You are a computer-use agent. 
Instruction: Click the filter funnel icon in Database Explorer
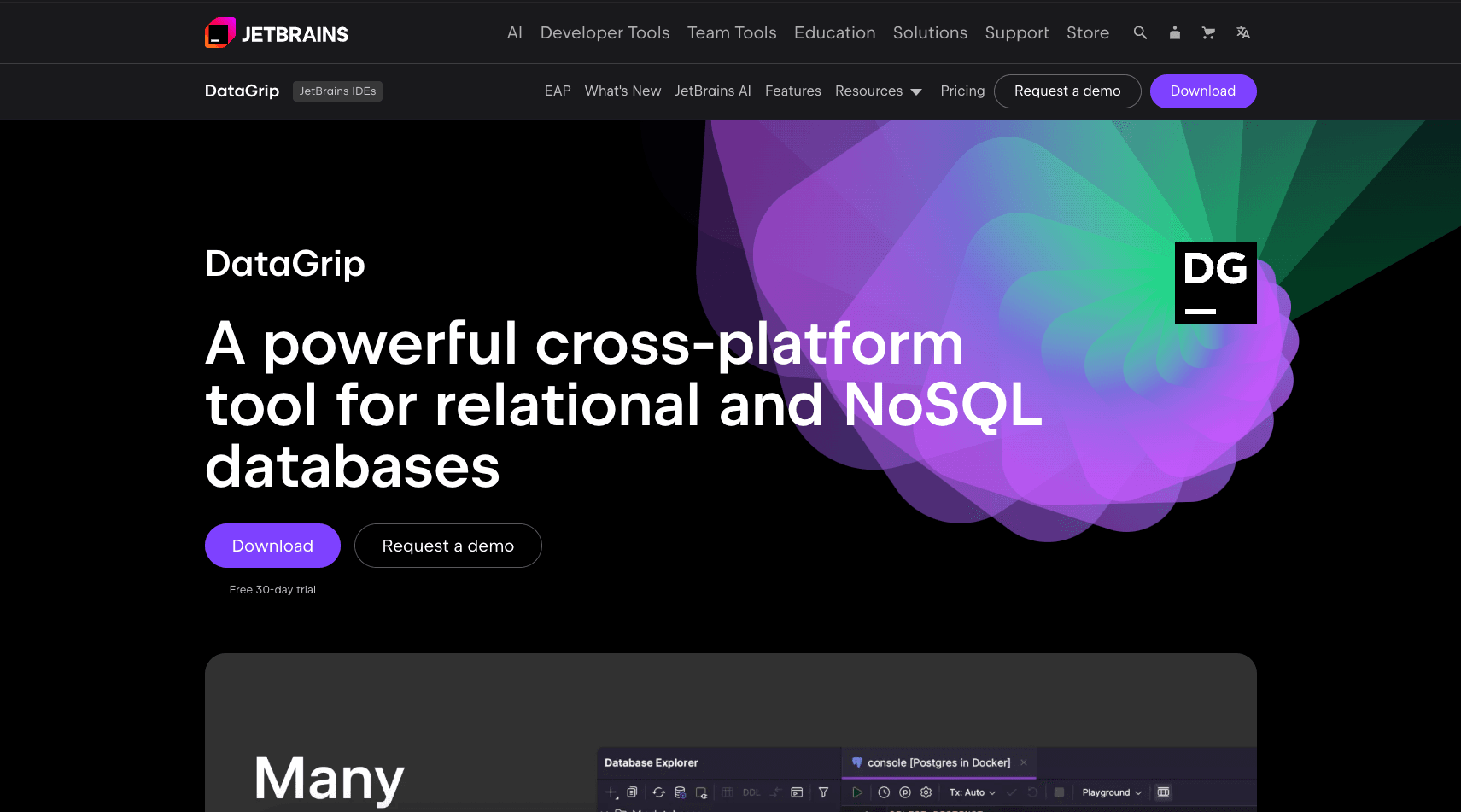click(823, 792)
